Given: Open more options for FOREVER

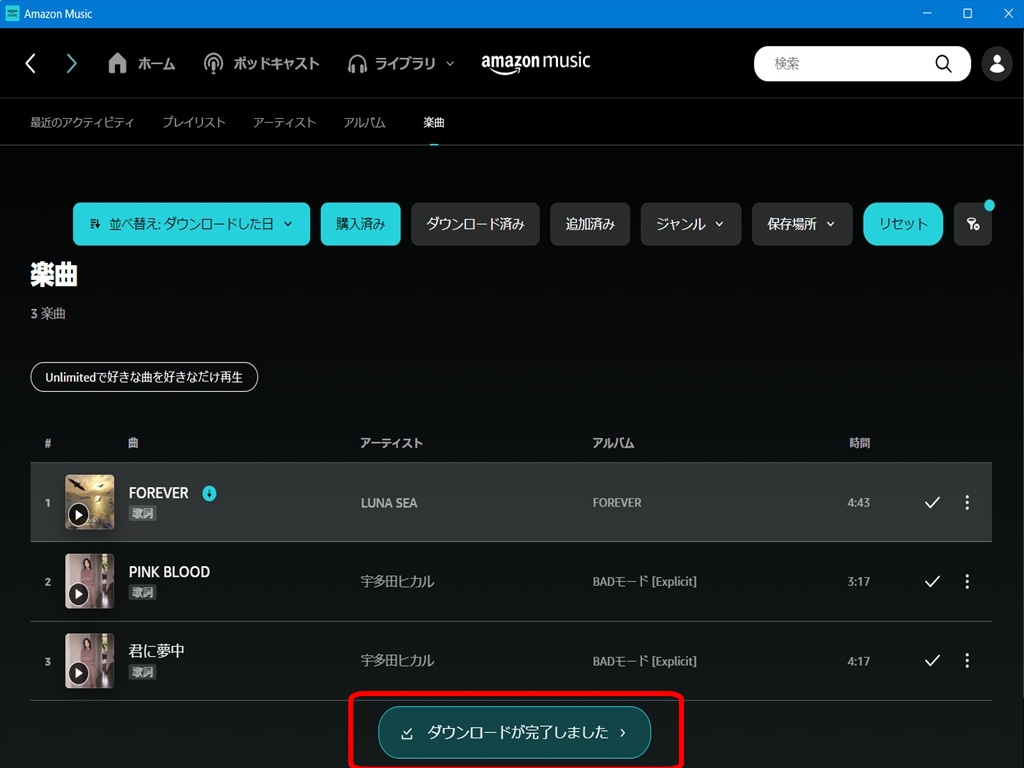Looking at the screenshot, I should click(967, 502).
